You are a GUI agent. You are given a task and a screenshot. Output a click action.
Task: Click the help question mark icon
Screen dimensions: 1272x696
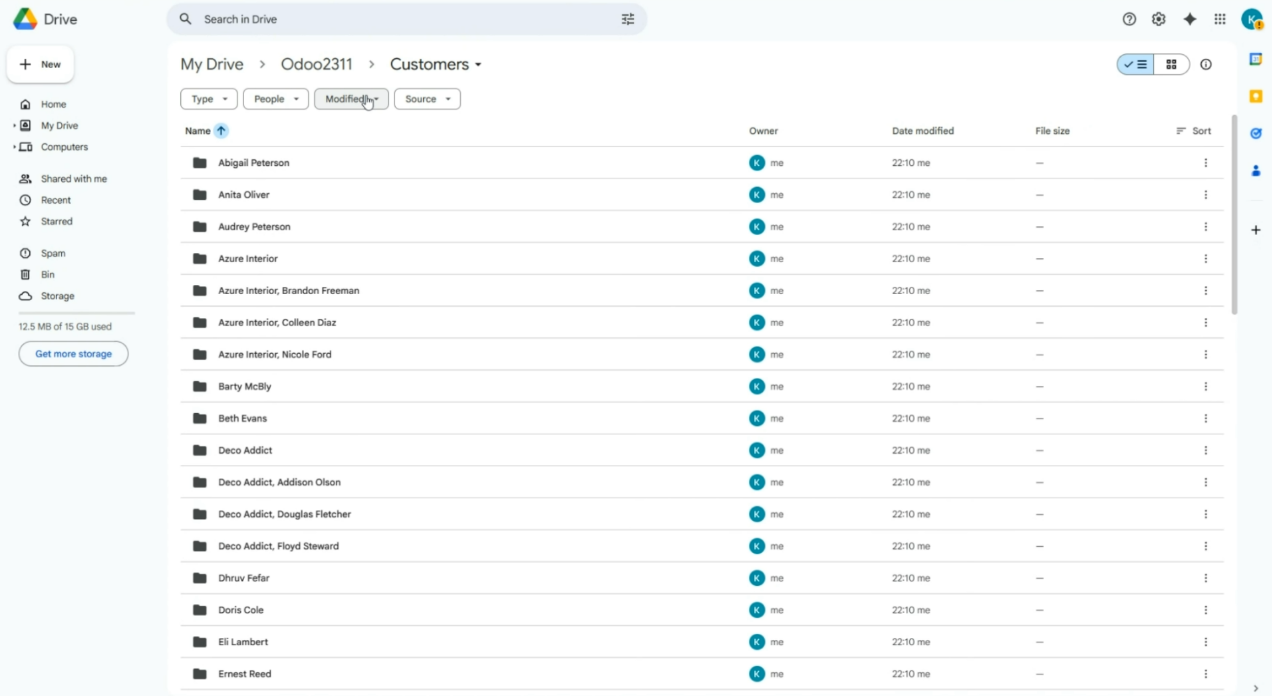(1129, 19)
